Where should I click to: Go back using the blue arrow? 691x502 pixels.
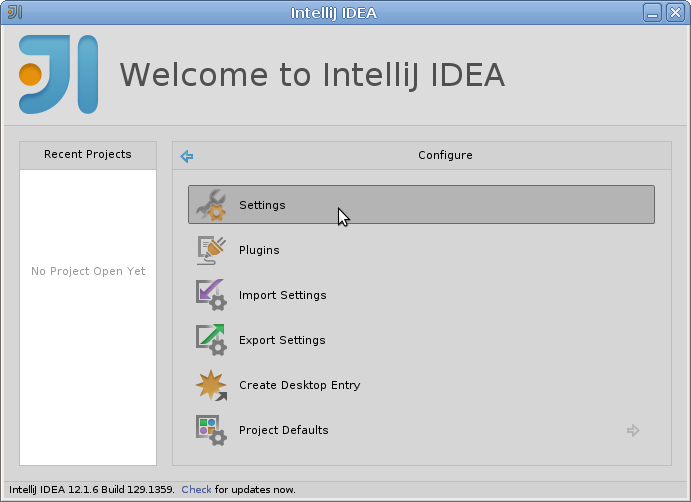tap(187, 156)
